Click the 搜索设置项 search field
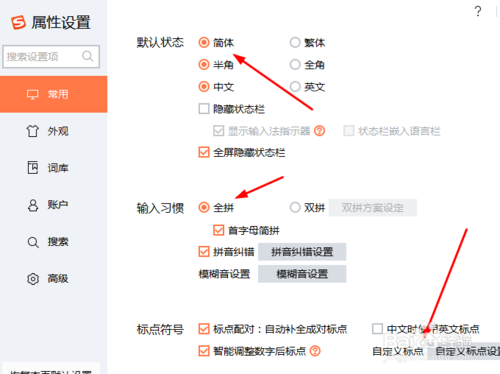Image resolution: width=500 pixels, height=374 pixels. [51, 57]
